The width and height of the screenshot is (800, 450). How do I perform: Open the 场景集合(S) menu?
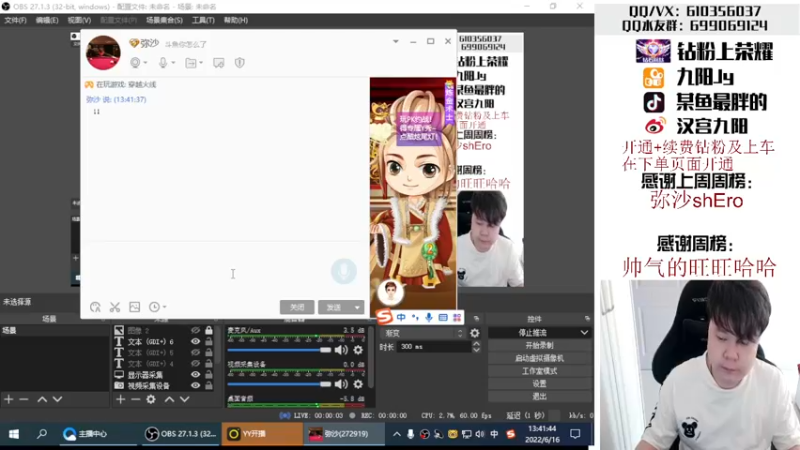tap(164, 20)
